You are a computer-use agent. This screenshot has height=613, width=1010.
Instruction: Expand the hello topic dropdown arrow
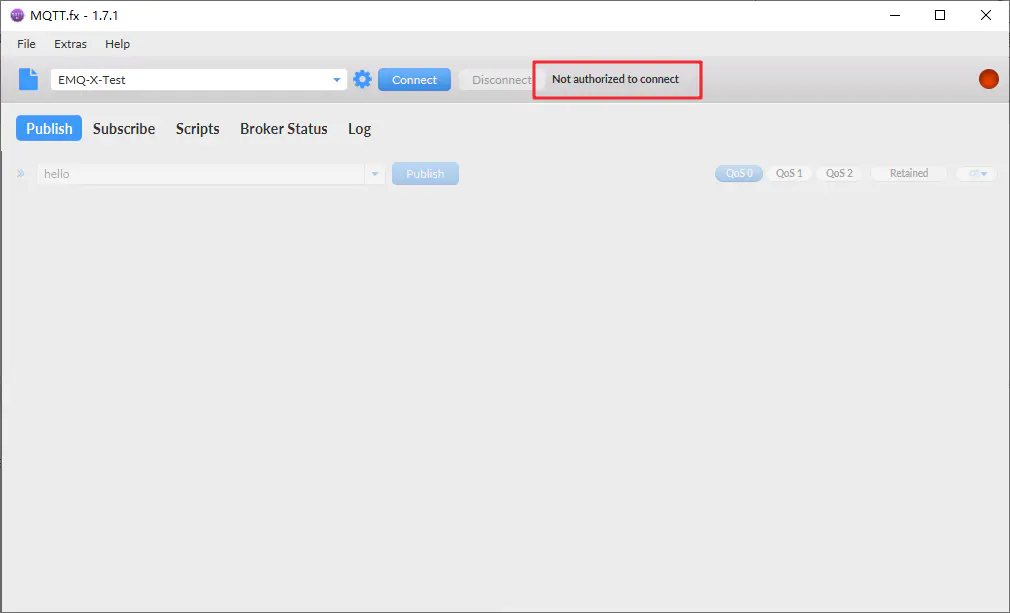point(376,174)
